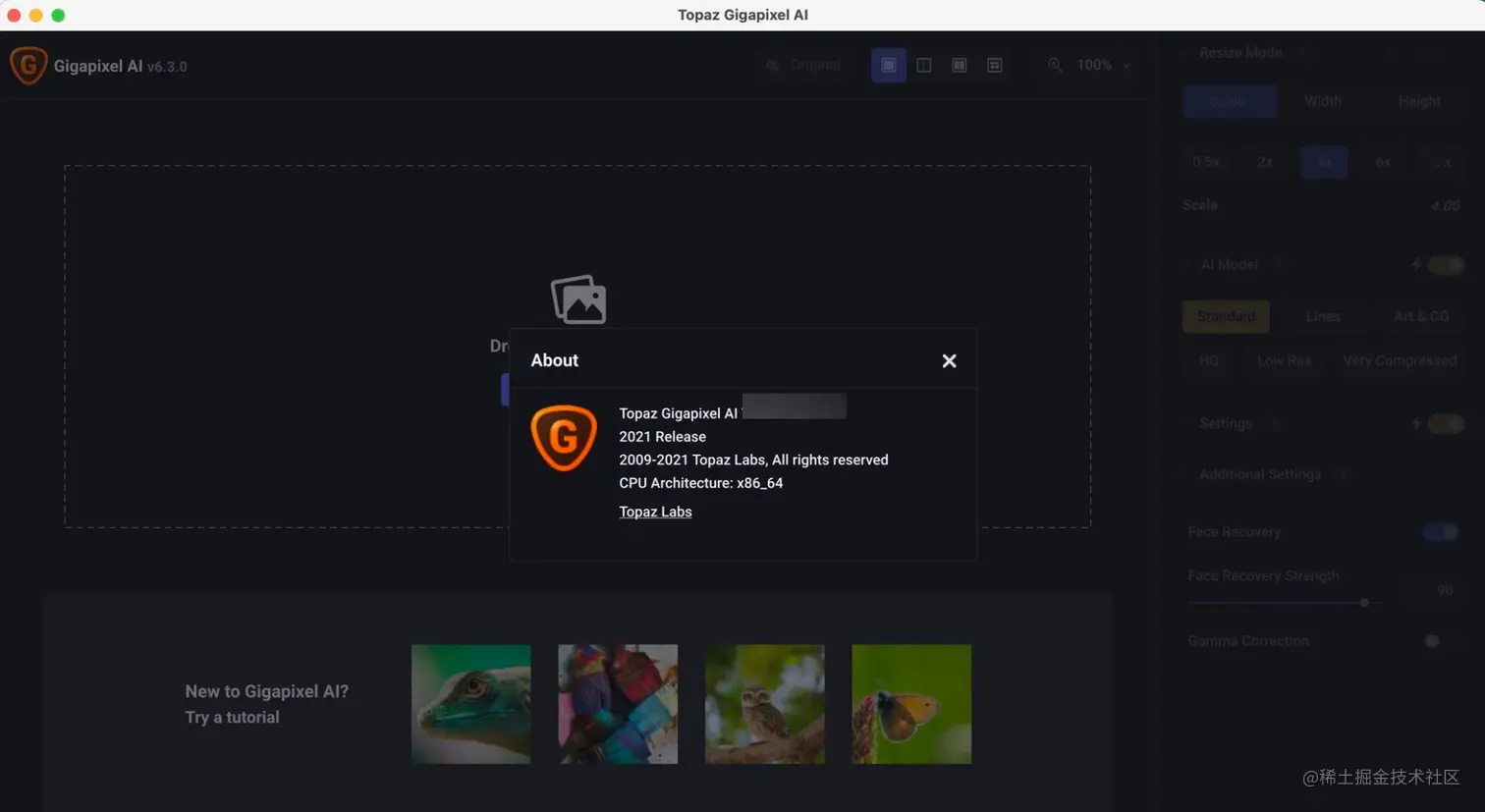
Task: Select the Art & CG AI model
Action: 1421,316
